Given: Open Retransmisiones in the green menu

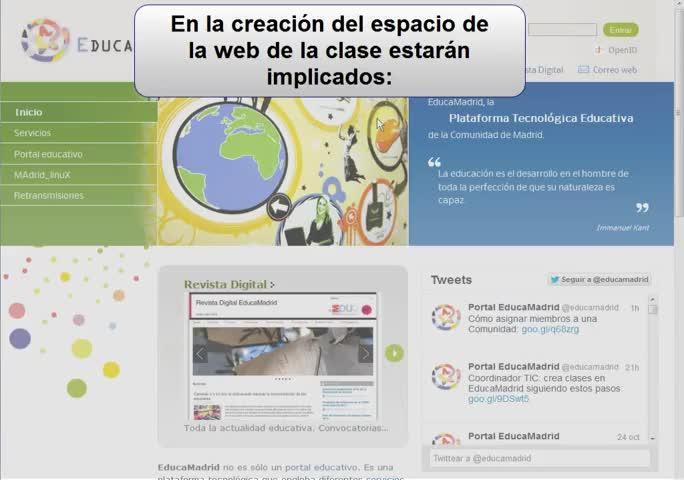Looking at the screenshot, I should click(x=48, y=195).
